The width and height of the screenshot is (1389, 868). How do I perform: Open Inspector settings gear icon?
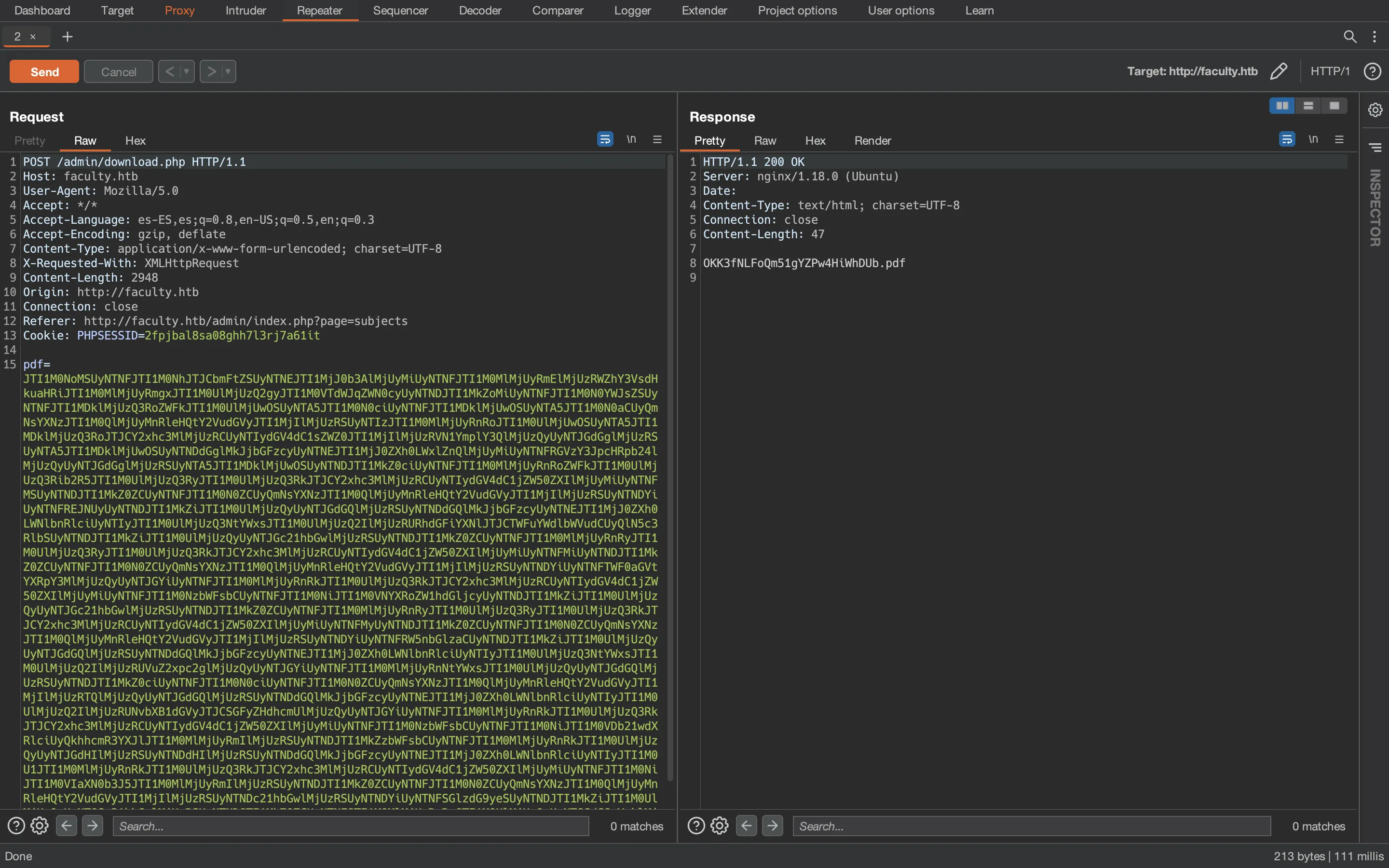tap(1375, 109)
